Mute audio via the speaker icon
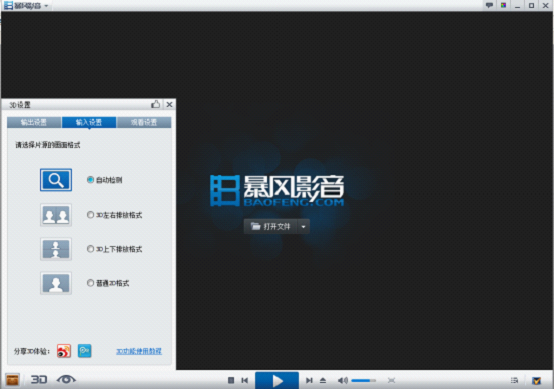554x390 pixels. click(342, 380)
